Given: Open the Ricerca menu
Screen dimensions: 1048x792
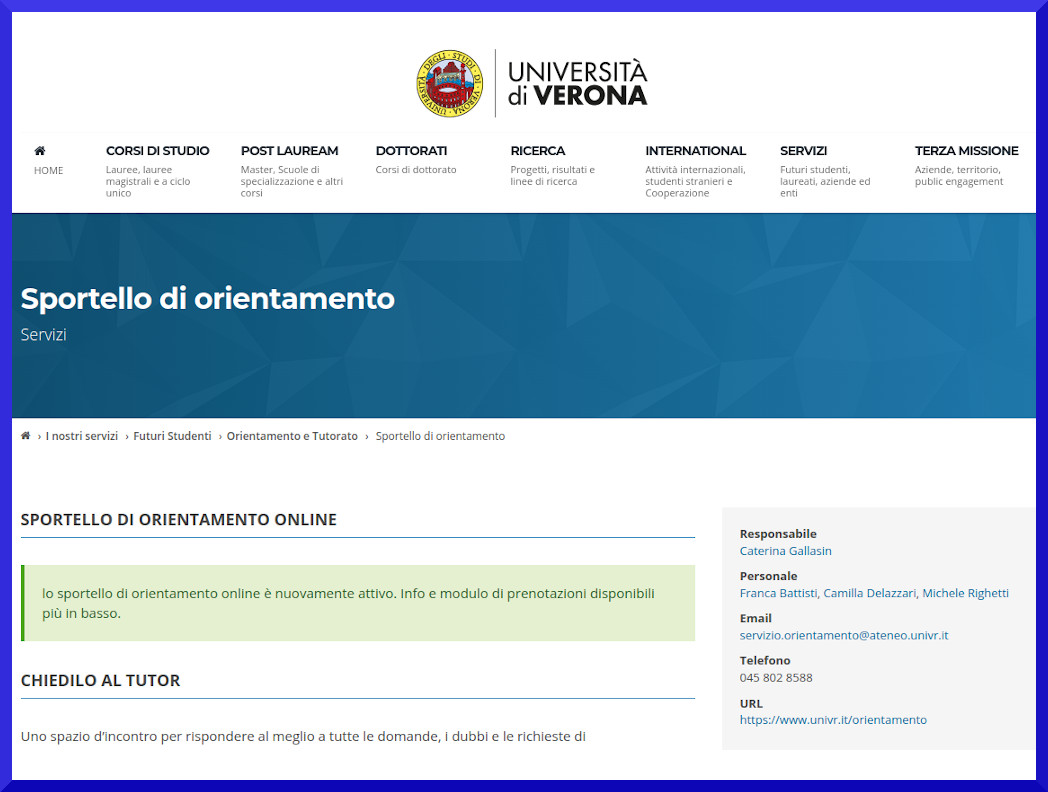Looking at the screenshot, I should point(537,151).
